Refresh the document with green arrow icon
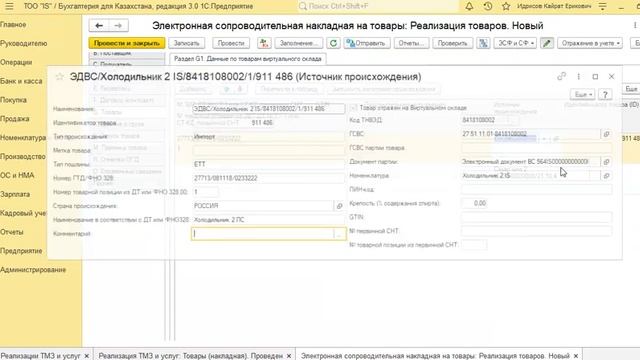The image size is (640, 360). coord(333,43)
